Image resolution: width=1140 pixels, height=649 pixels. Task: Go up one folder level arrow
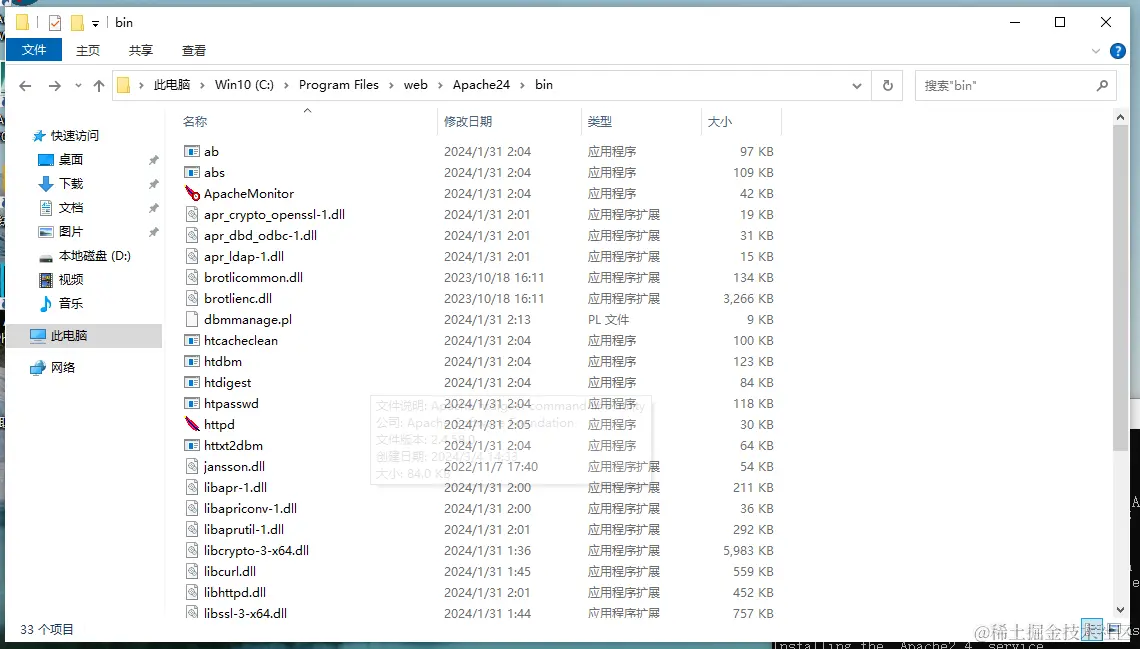tap(99, 86)
